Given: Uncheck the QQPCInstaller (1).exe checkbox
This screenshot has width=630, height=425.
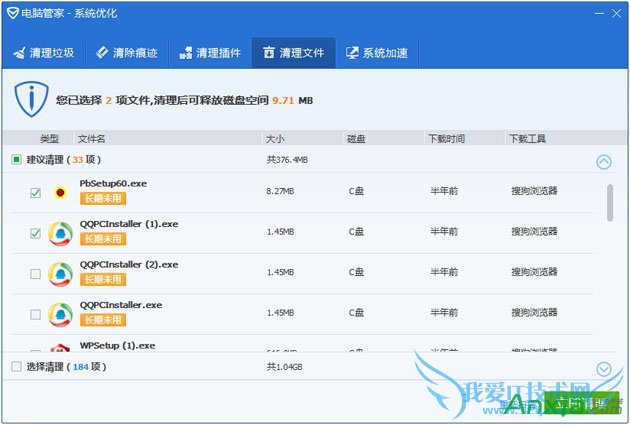Looking at the screenshot, I should point(36,233).
